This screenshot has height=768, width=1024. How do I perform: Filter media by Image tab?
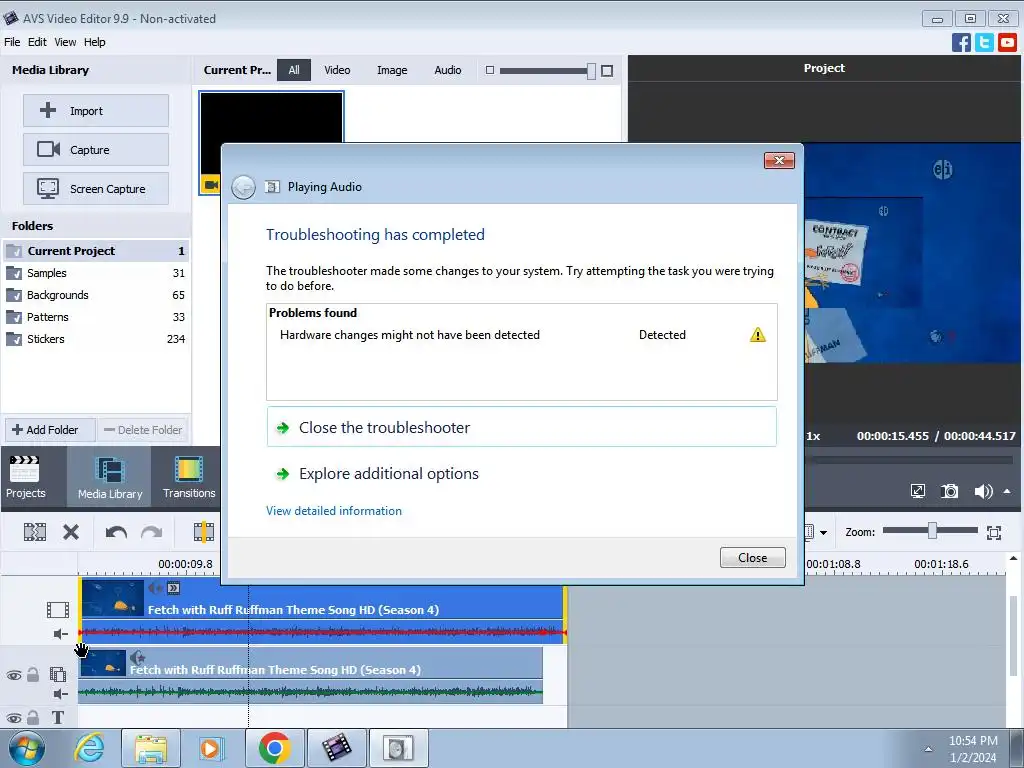pos(392,70)
